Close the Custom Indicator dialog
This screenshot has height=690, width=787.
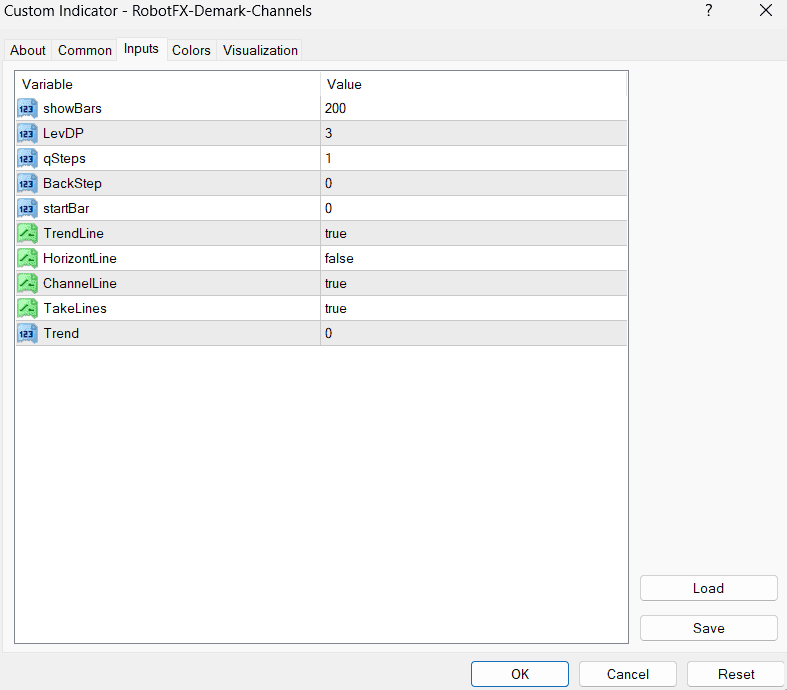pyautogui.click(x=766, y=11)
